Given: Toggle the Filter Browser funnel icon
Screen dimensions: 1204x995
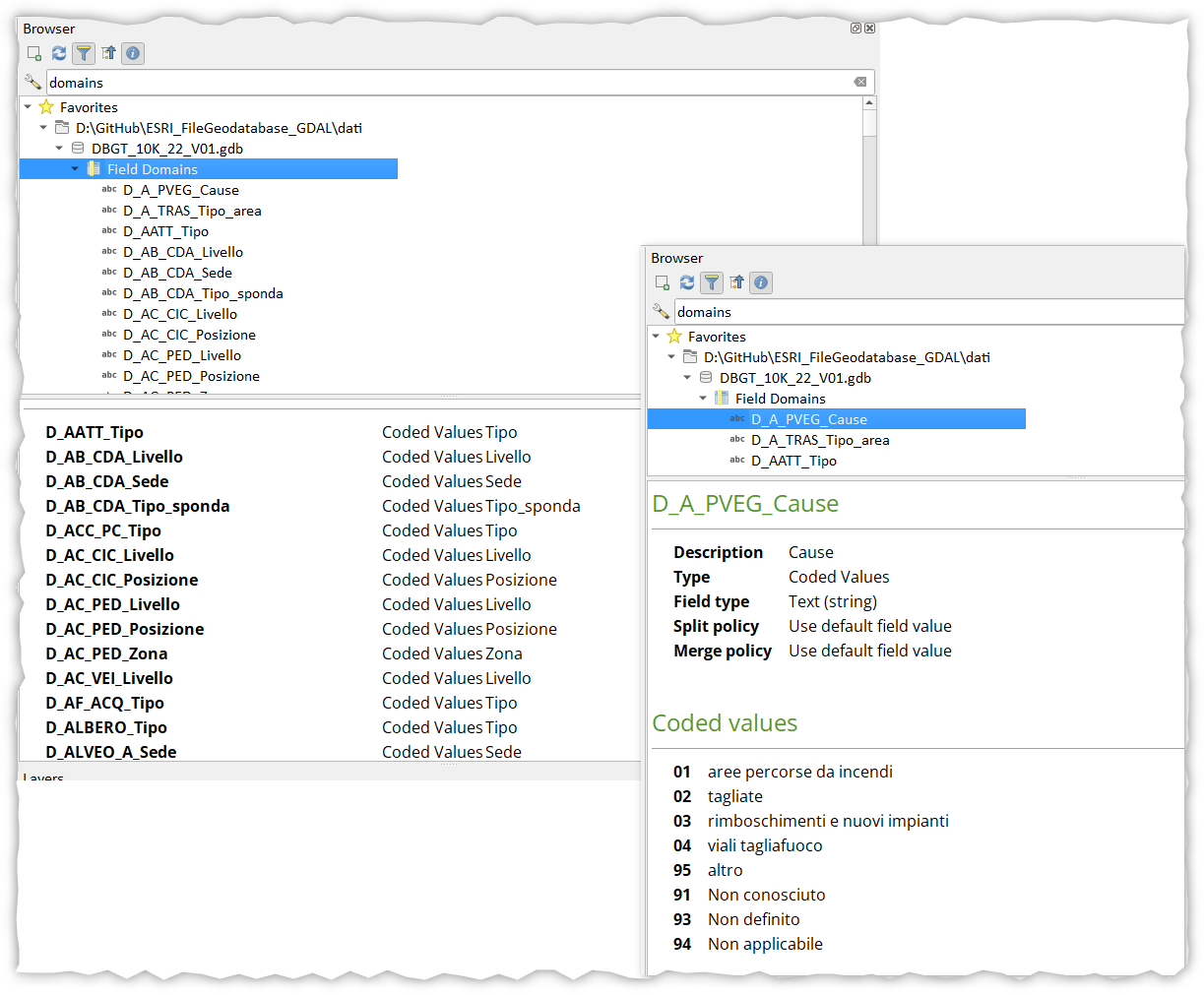Looking at the screenshot, I should 84,53.
